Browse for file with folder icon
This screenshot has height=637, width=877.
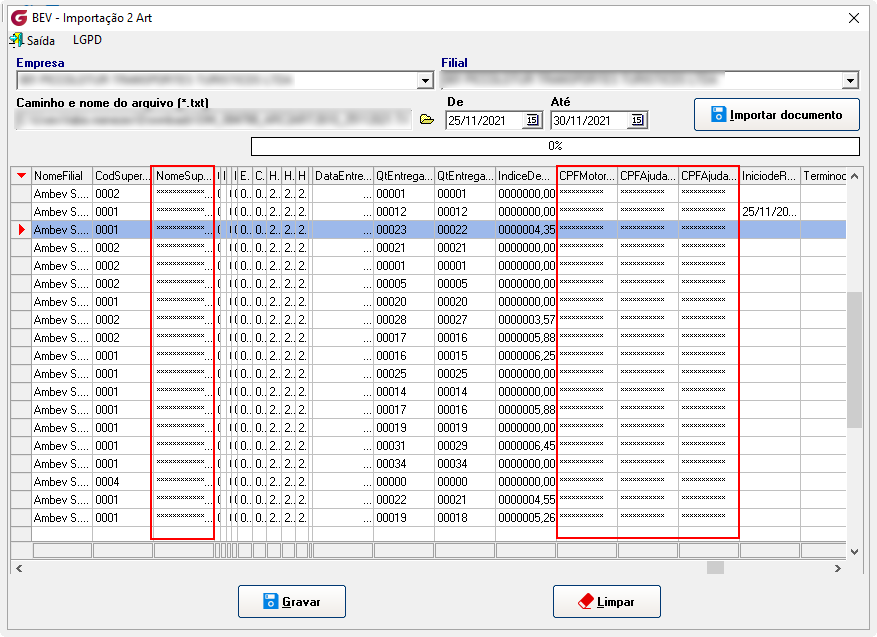427,120
